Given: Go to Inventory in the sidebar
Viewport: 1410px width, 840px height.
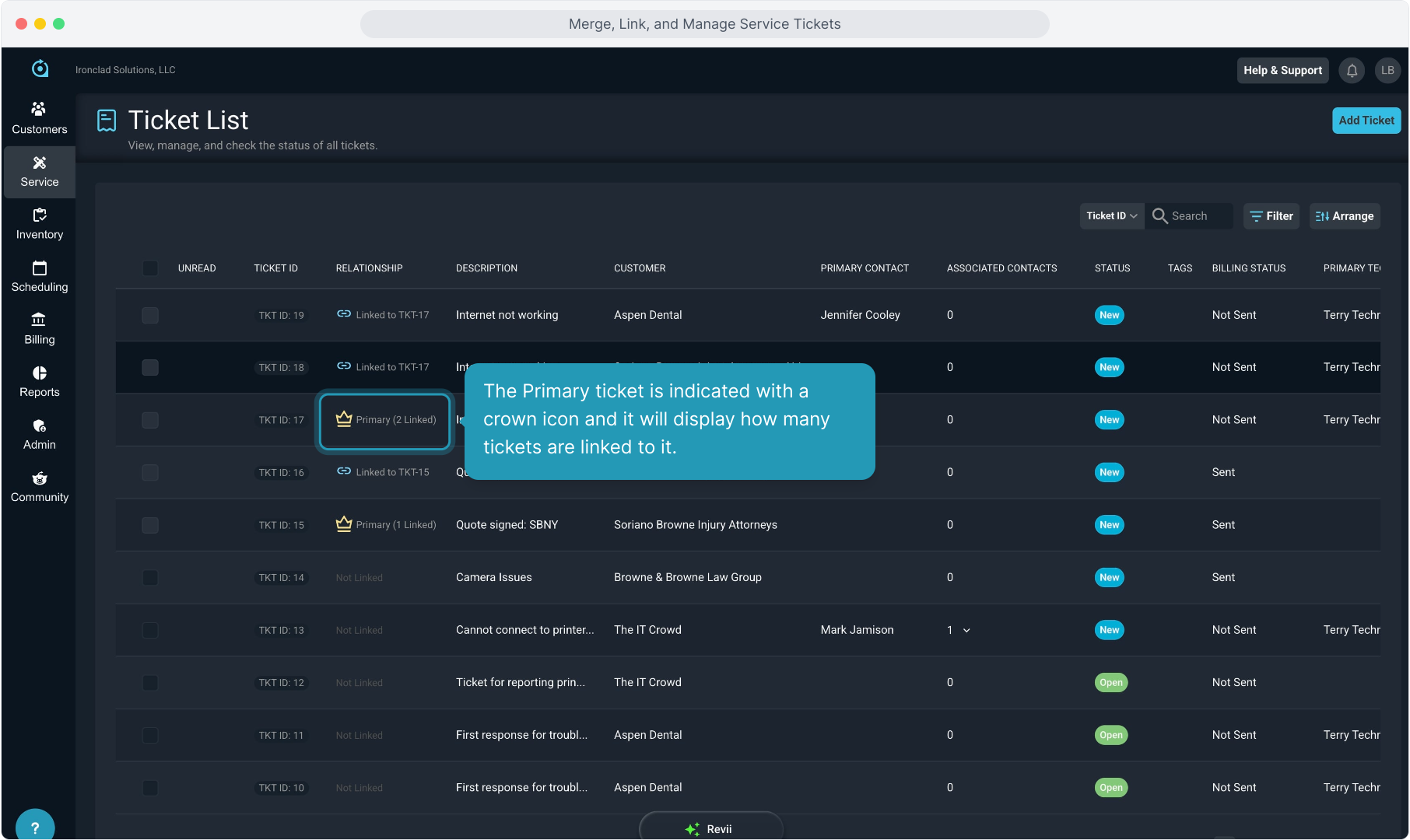Looking at the screenshot, I should [x=39, y=223].
